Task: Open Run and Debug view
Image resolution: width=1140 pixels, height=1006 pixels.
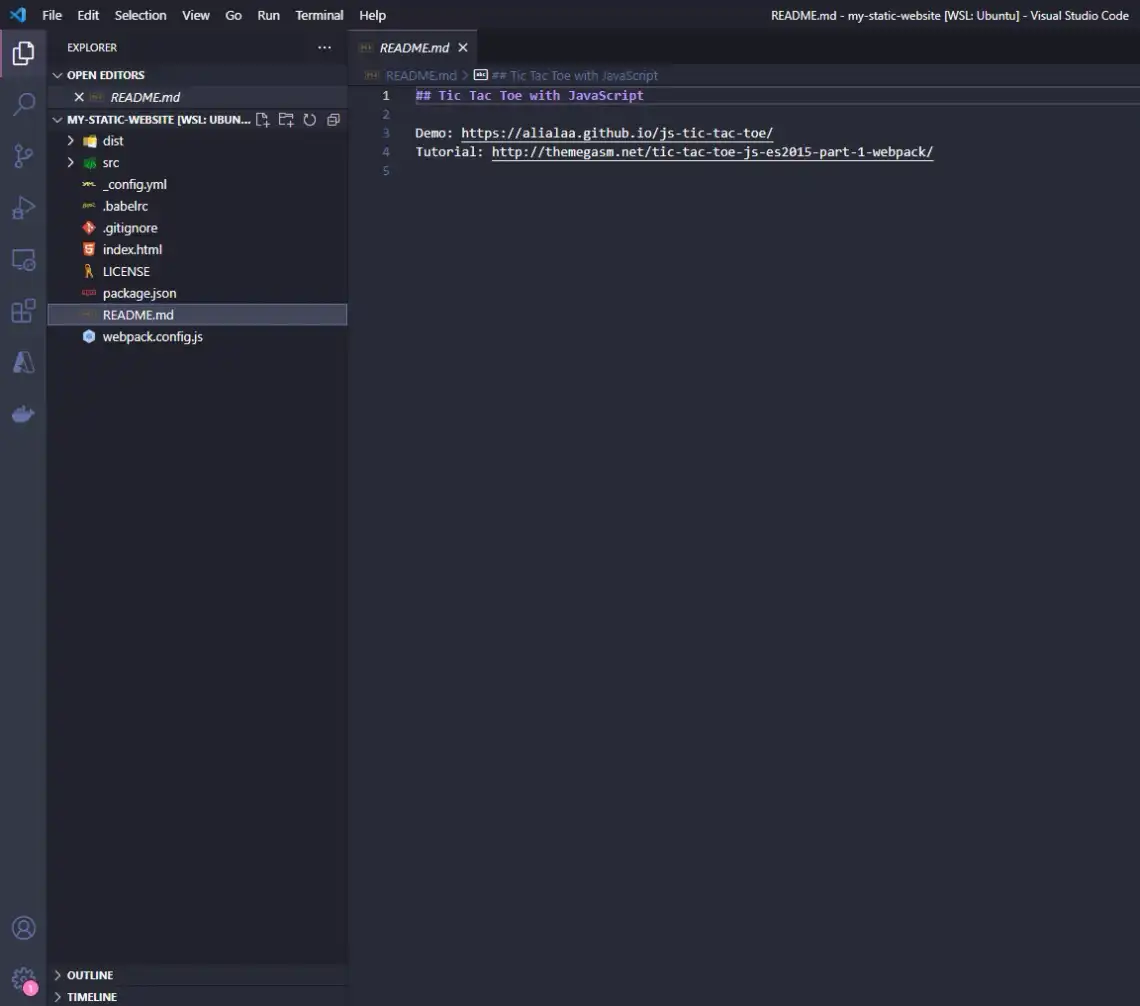Action: pos(23,208)
